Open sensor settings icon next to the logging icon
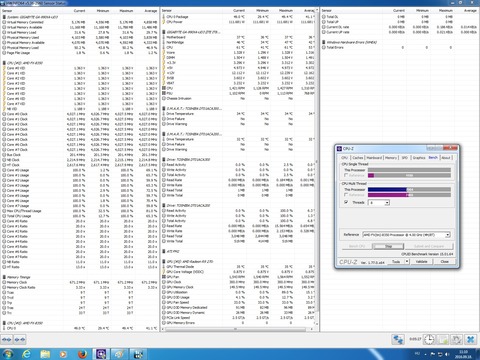This screenshot has width=480, height=360. 456,340
